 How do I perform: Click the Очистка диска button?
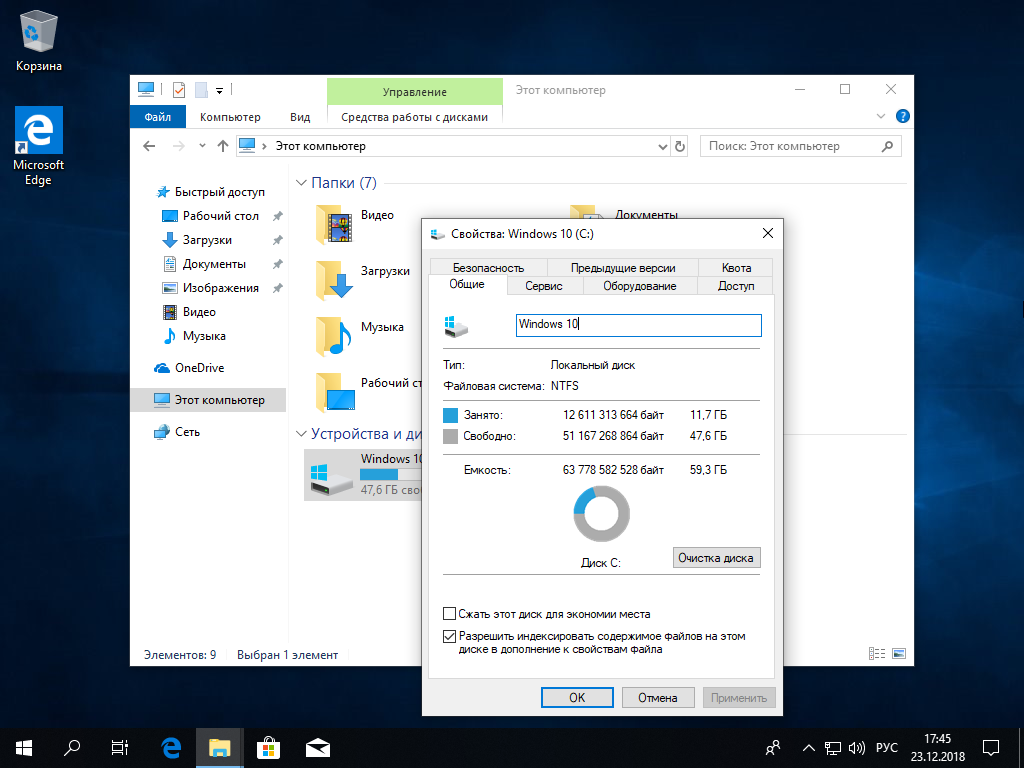coord(716,557)
